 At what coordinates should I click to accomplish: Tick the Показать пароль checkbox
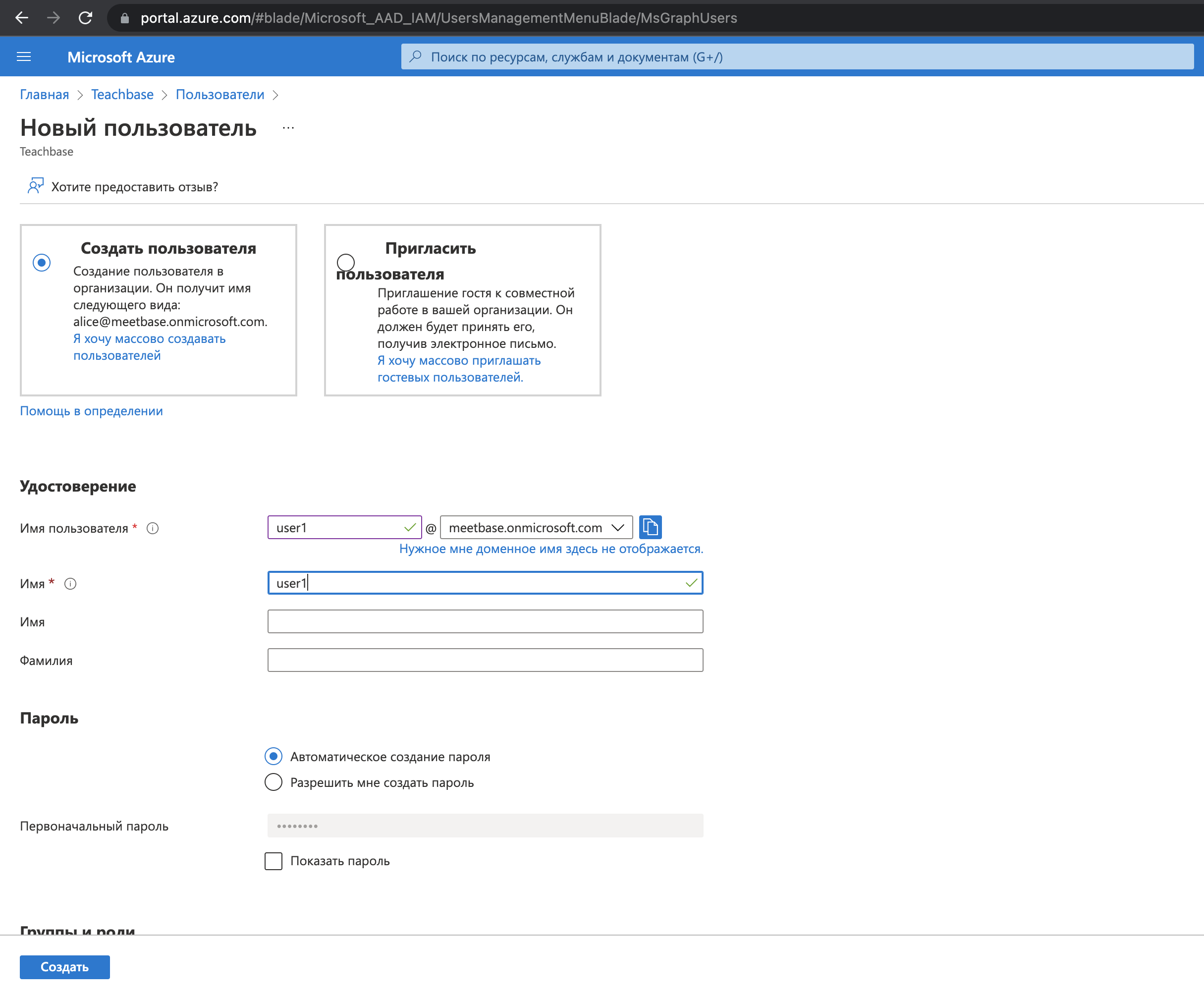click(x=274, y=861)
